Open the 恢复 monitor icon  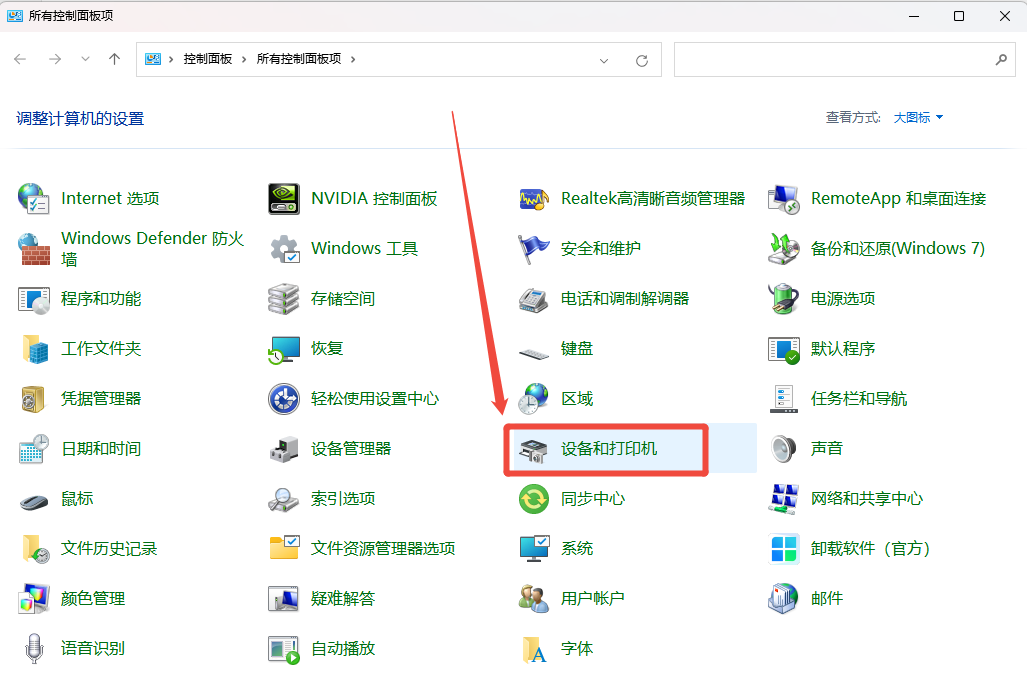point(284,349)
